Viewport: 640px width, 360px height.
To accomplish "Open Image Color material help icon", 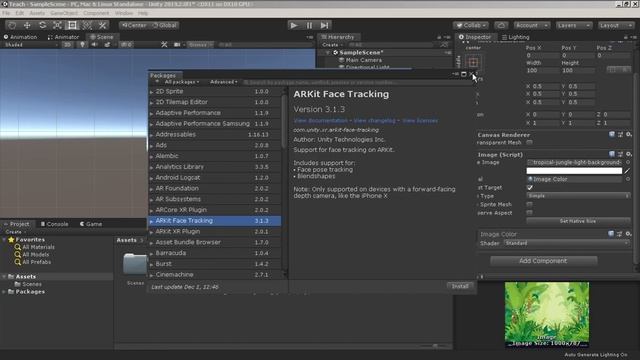I will (x=611, y=234).
